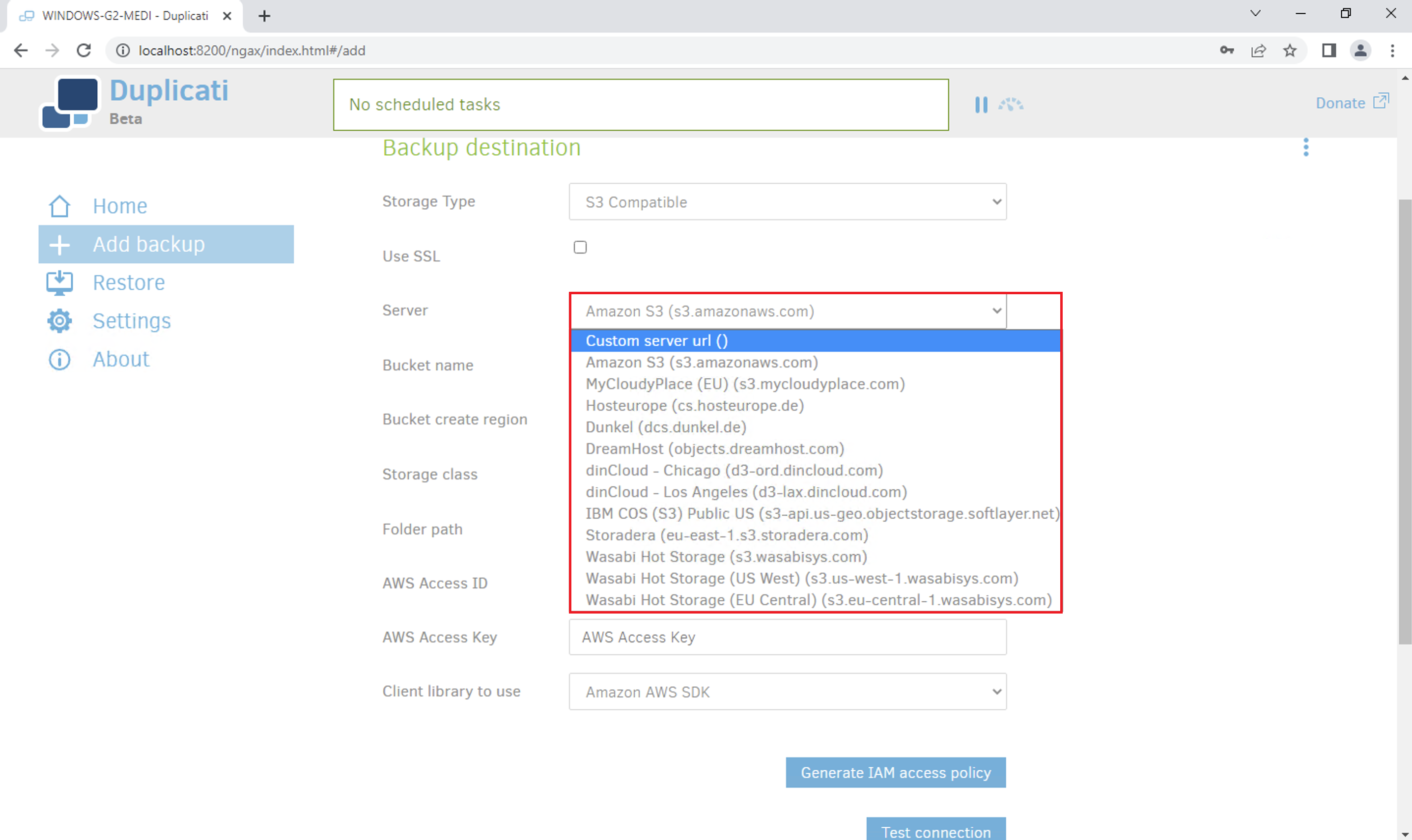Open the three-dot page options menu

pyautogui.click(x=1305, y=147)
